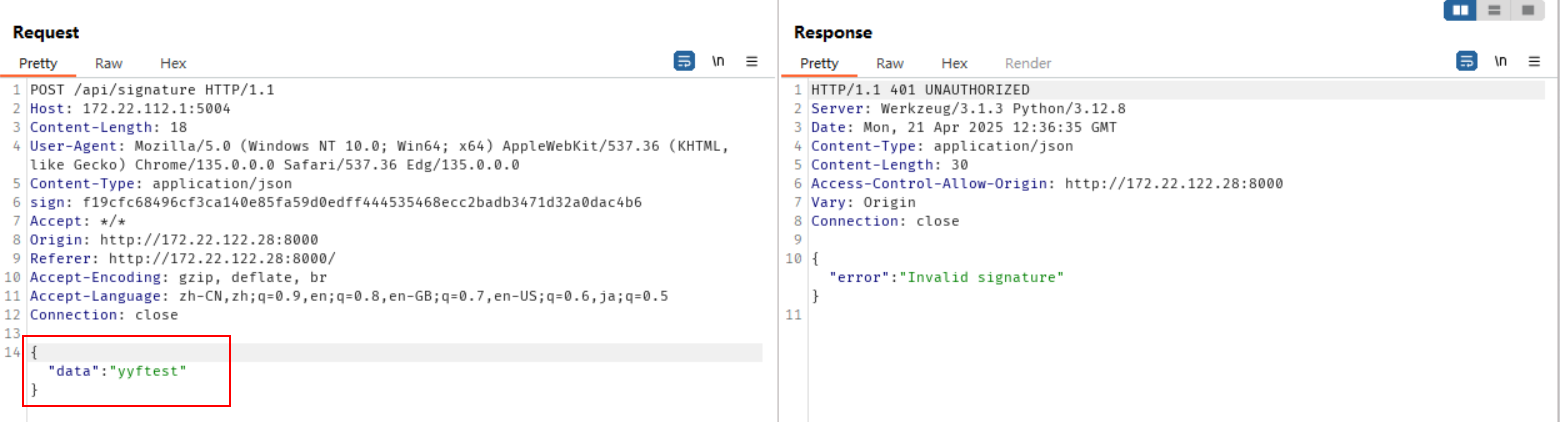Switch to Hex tab in Request panel
1560x422 pixels.
click(173, 63)
